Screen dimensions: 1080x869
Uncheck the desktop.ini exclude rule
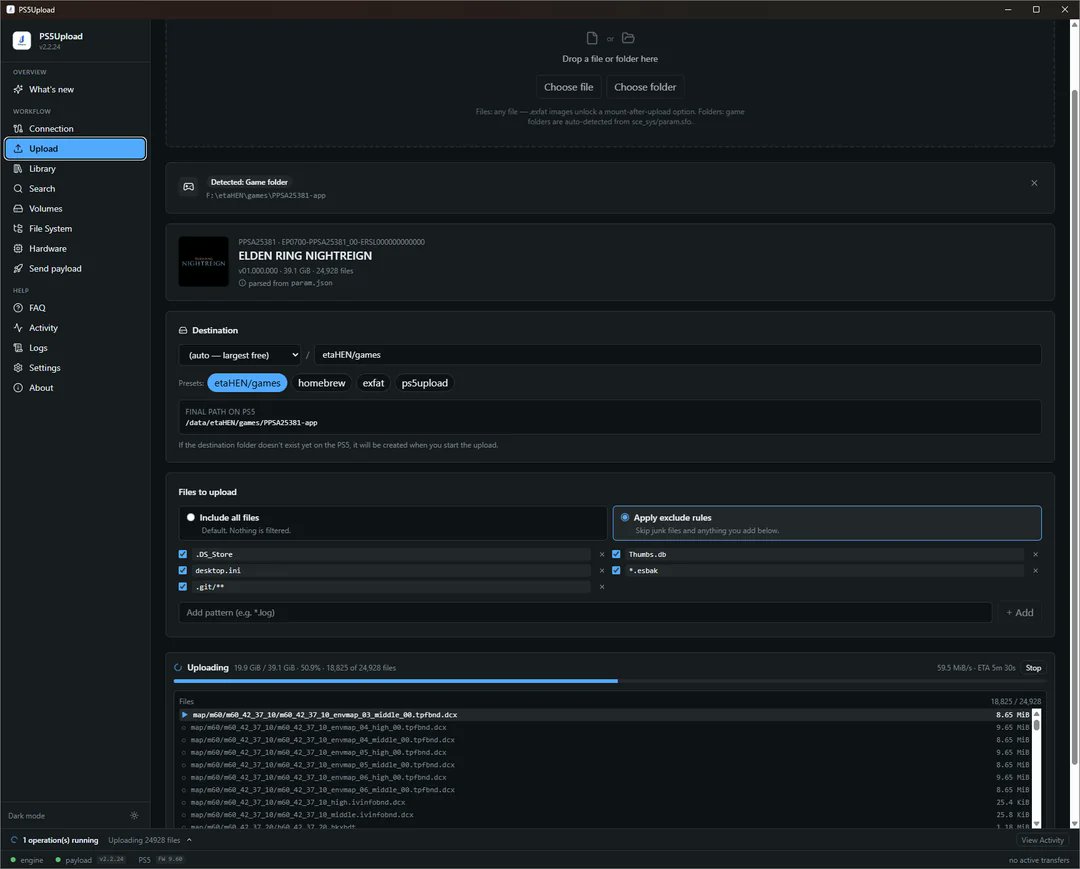pyautogui.click(x=183, y=570)
